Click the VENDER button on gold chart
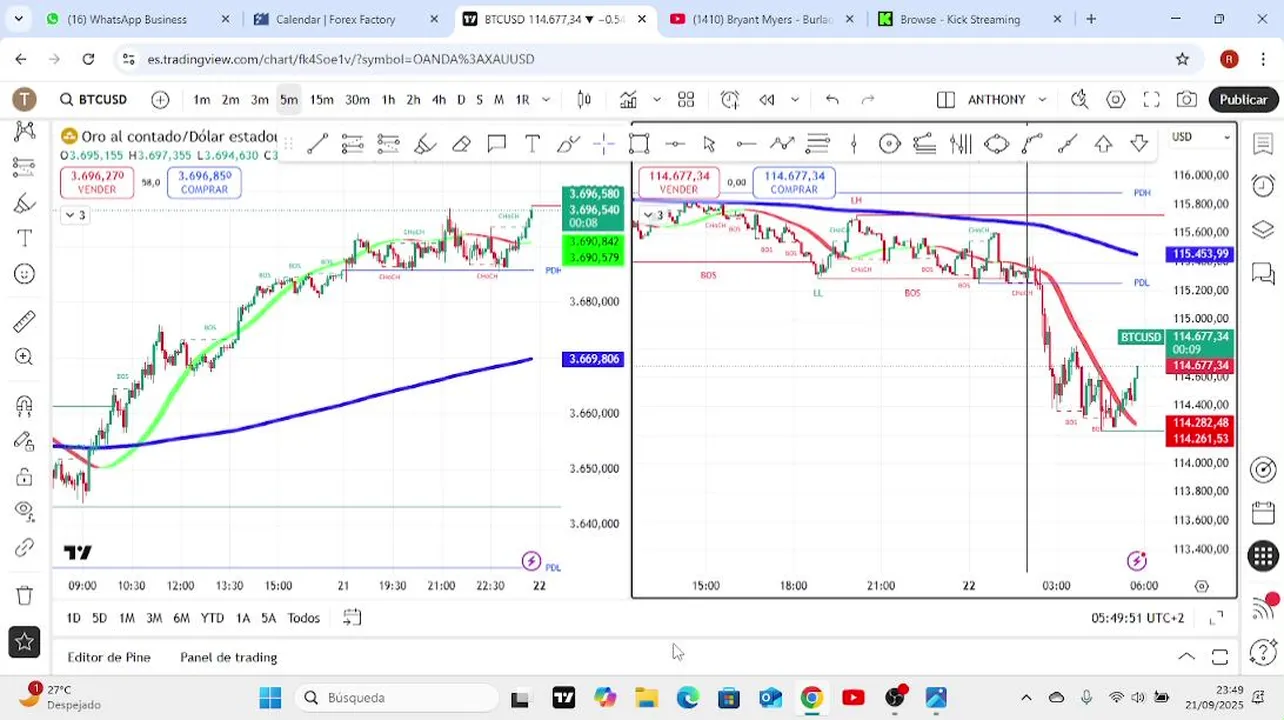This screenshot has width=1284, height=720. tap(97, 182)
